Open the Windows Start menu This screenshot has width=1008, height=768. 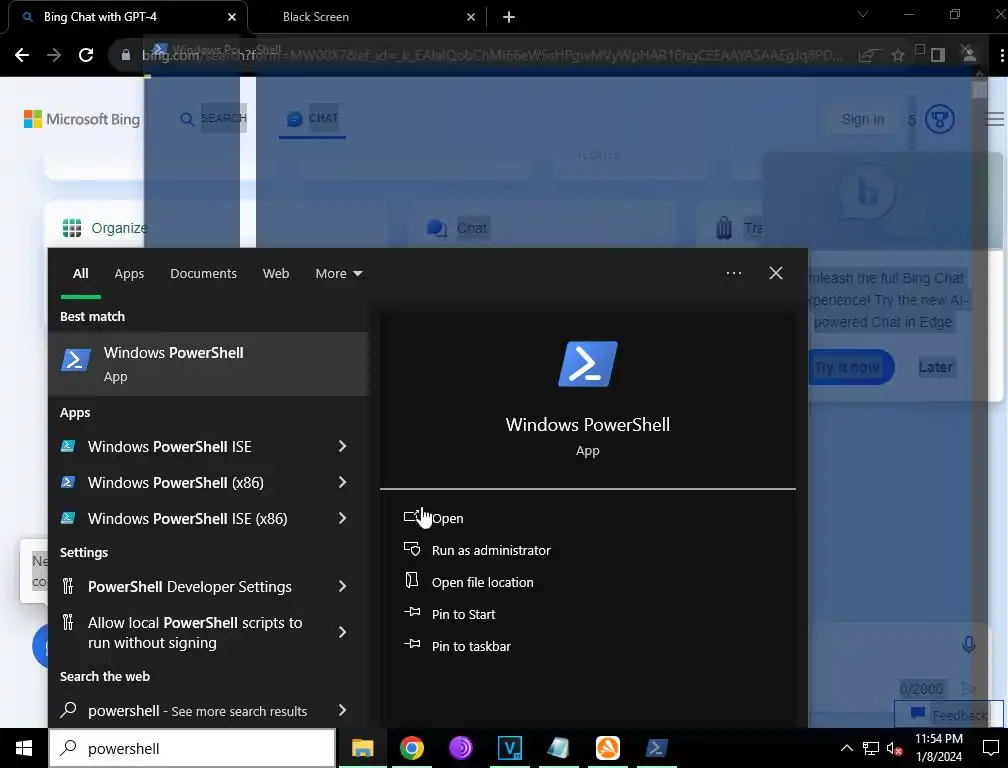(24, 748)
